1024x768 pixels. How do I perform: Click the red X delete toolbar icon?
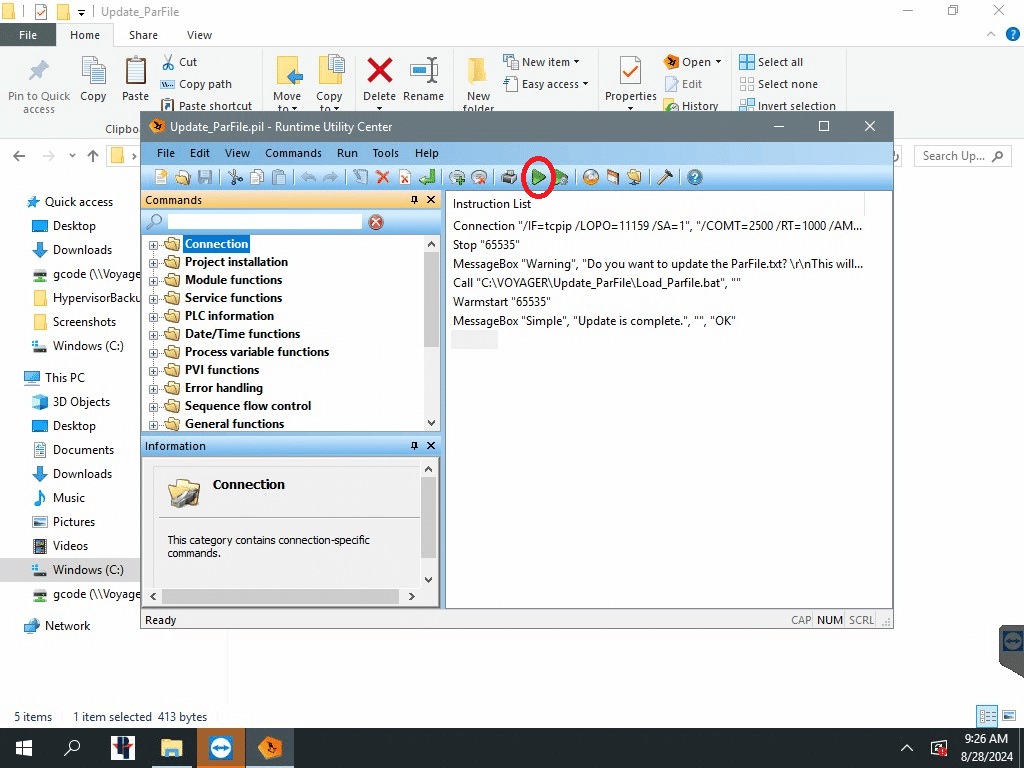click(382, 178)
